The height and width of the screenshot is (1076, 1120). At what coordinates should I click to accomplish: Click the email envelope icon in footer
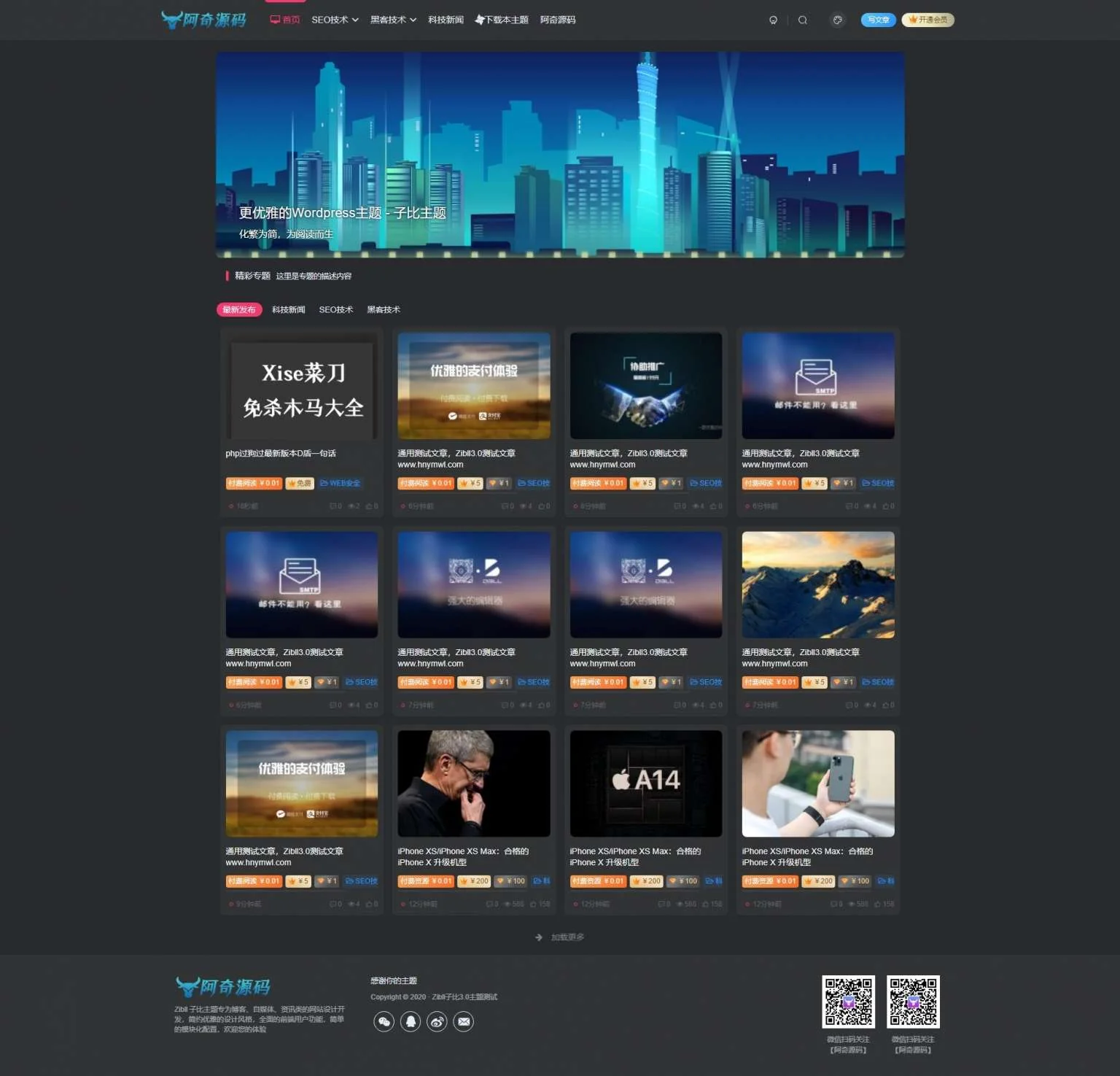464,1021
